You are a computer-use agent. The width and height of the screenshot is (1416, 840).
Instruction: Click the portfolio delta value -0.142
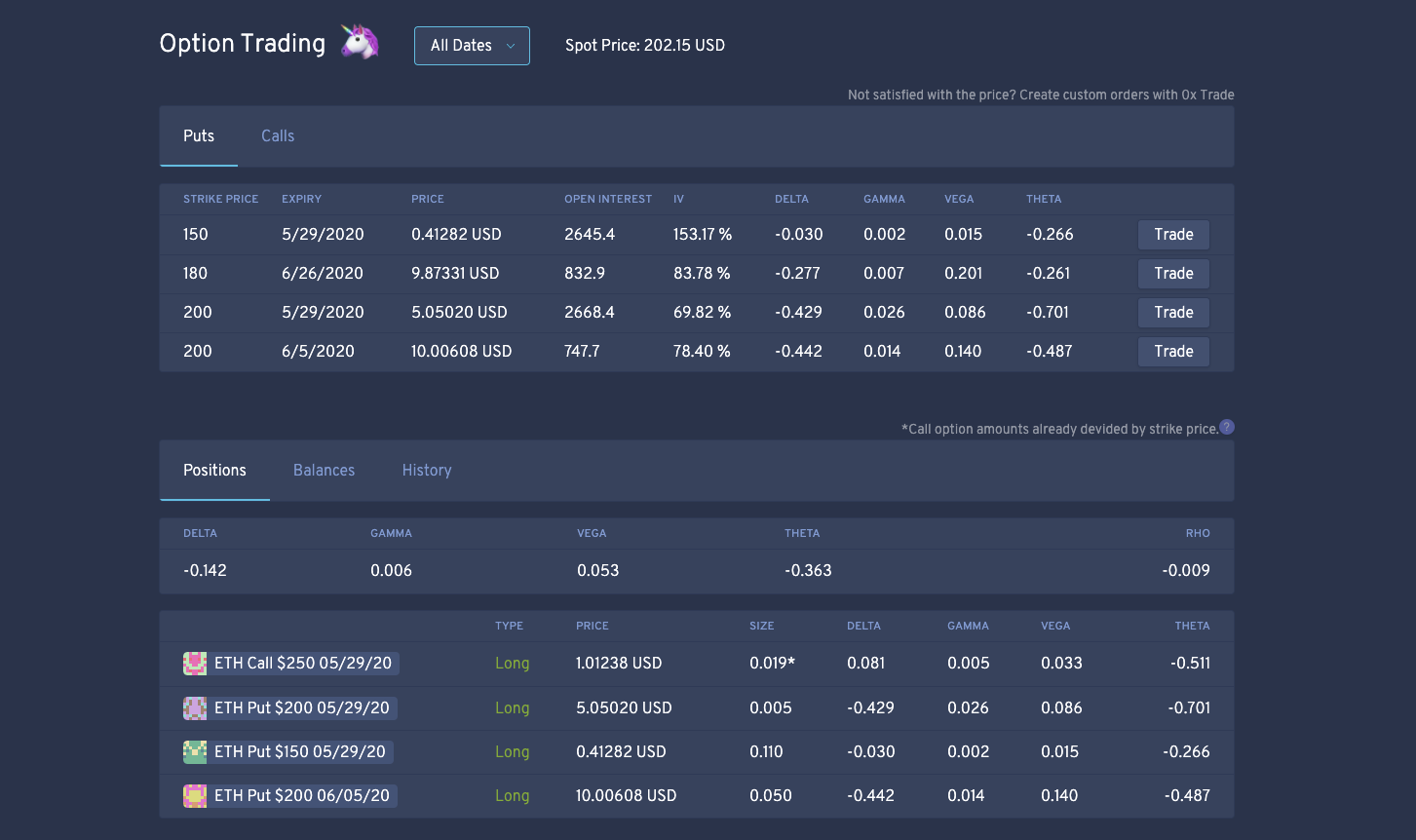[x=205, y=571]
